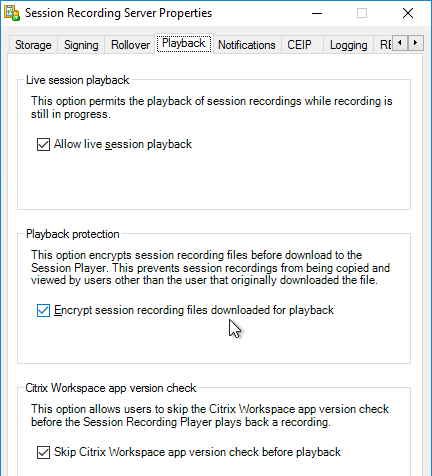
Task: Uncheck Allow live session playback
Action: point(43,144)
